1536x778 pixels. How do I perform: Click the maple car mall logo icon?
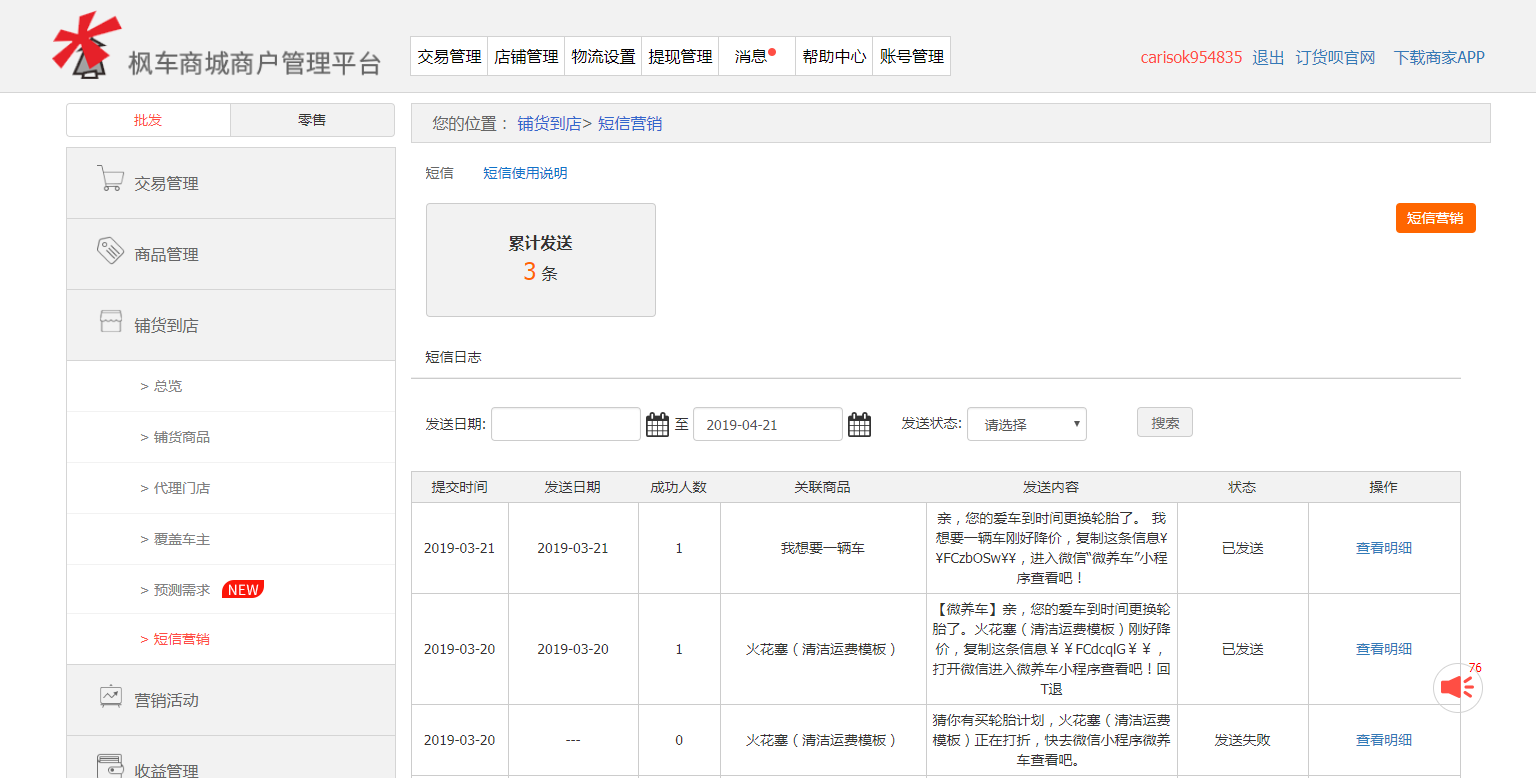(x=86, y=47)
